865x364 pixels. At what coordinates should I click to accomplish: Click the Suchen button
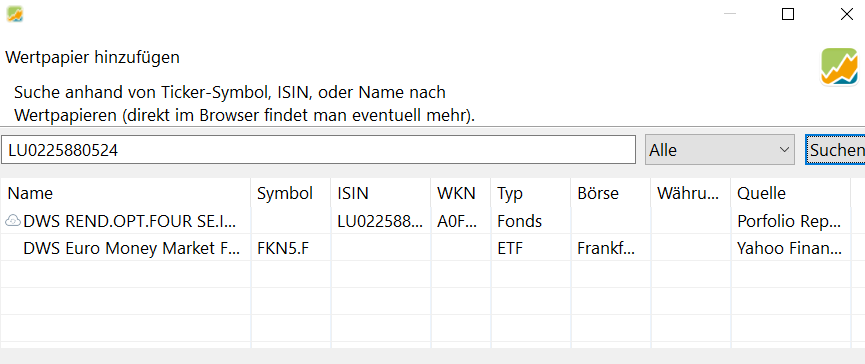(x=835, y=149)
